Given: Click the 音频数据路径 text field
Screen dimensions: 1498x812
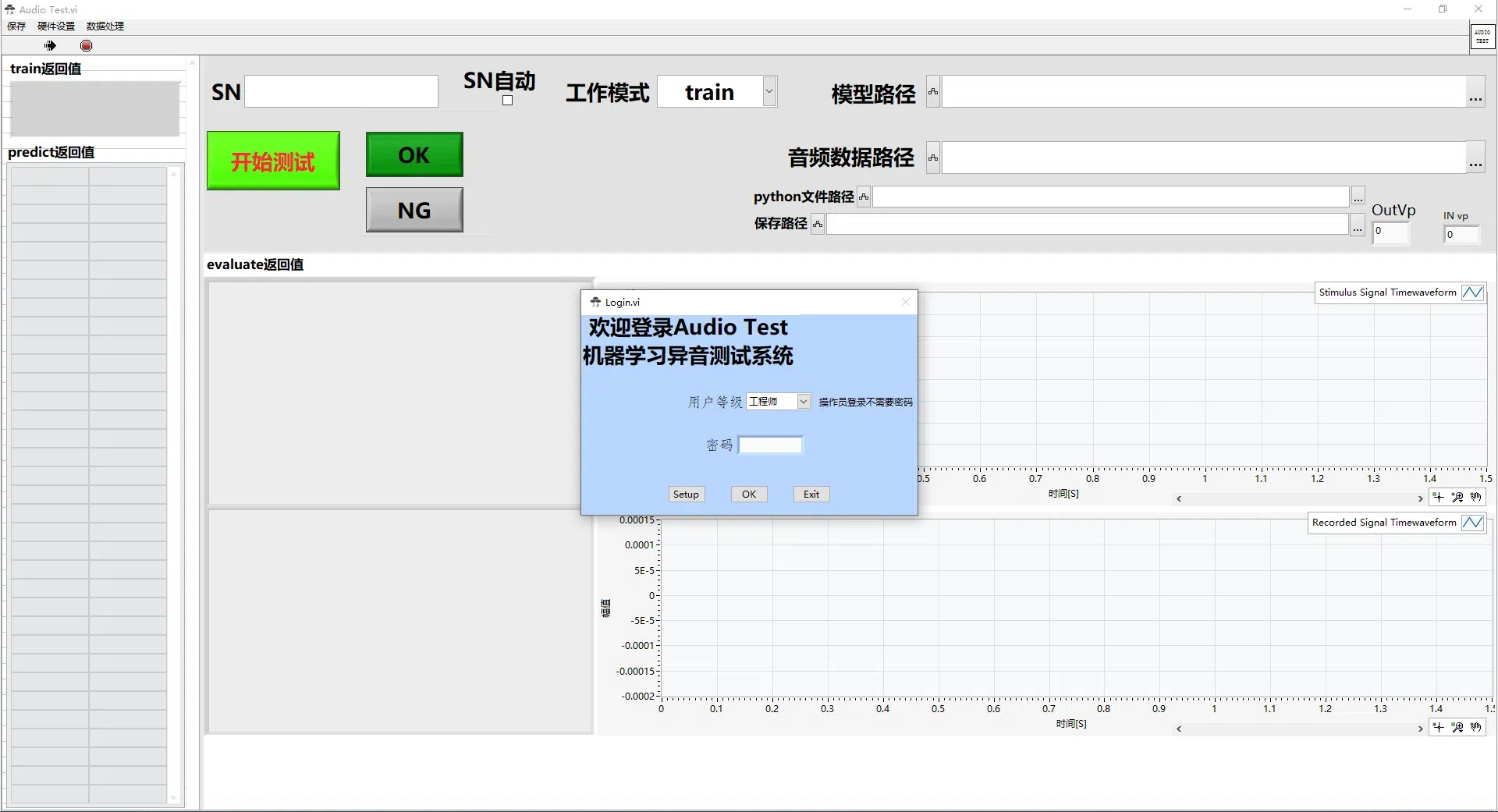Looking at the screenshot, I should pyautogui.click(x=1203, y=158).
